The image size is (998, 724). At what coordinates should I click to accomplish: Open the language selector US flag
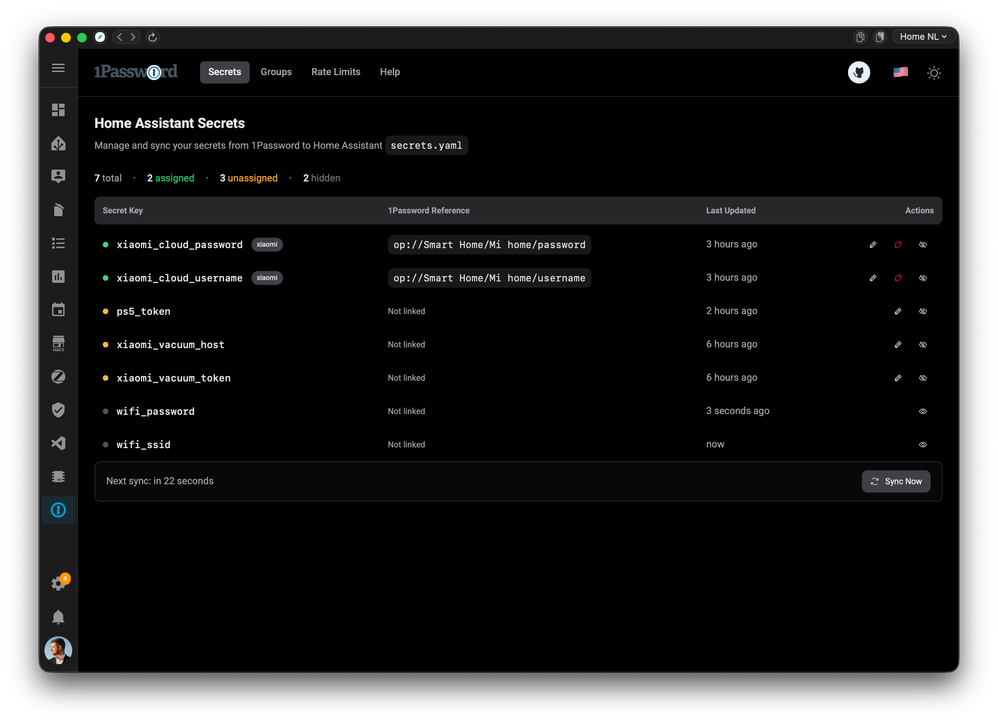coord(900,72)
